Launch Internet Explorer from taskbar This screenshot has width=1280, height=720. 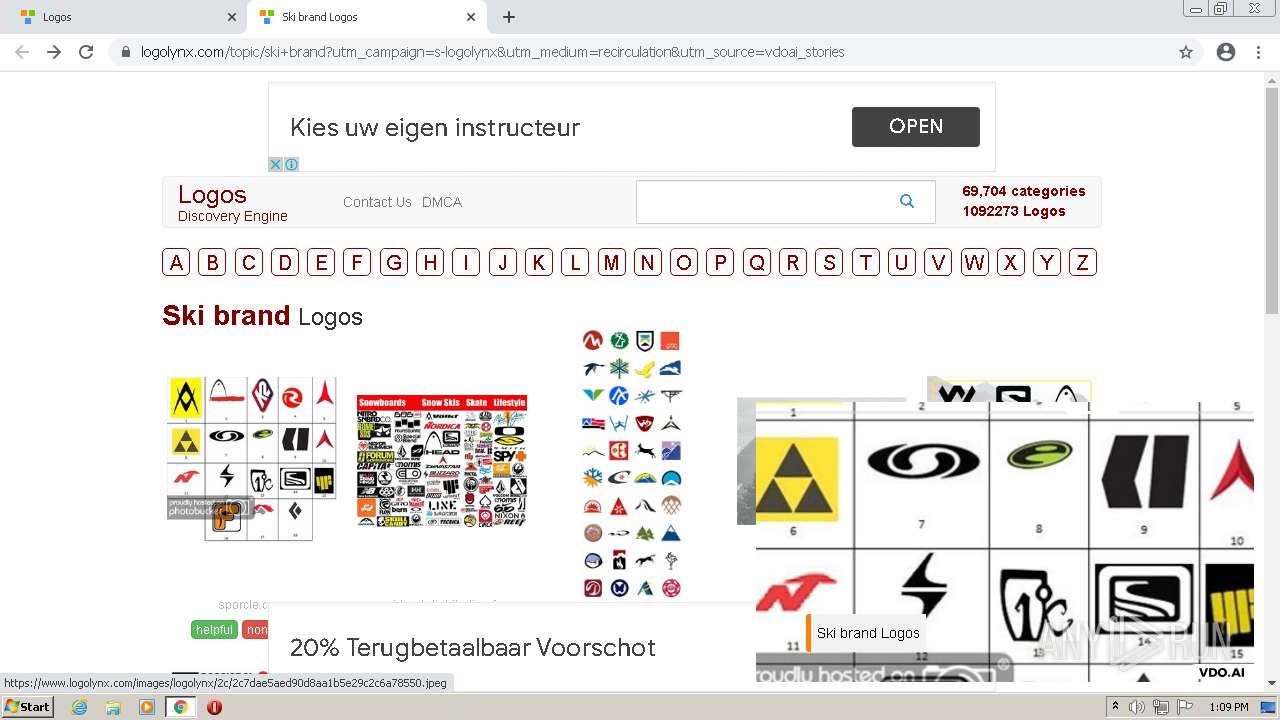coord(79,707)
